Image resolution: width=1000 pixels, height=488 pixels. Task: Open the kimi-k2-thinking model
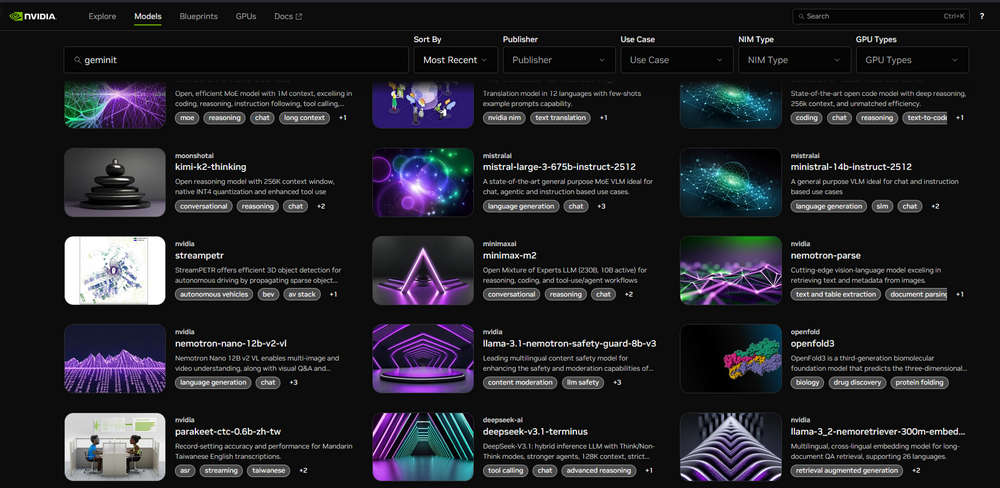coord(210,167)
